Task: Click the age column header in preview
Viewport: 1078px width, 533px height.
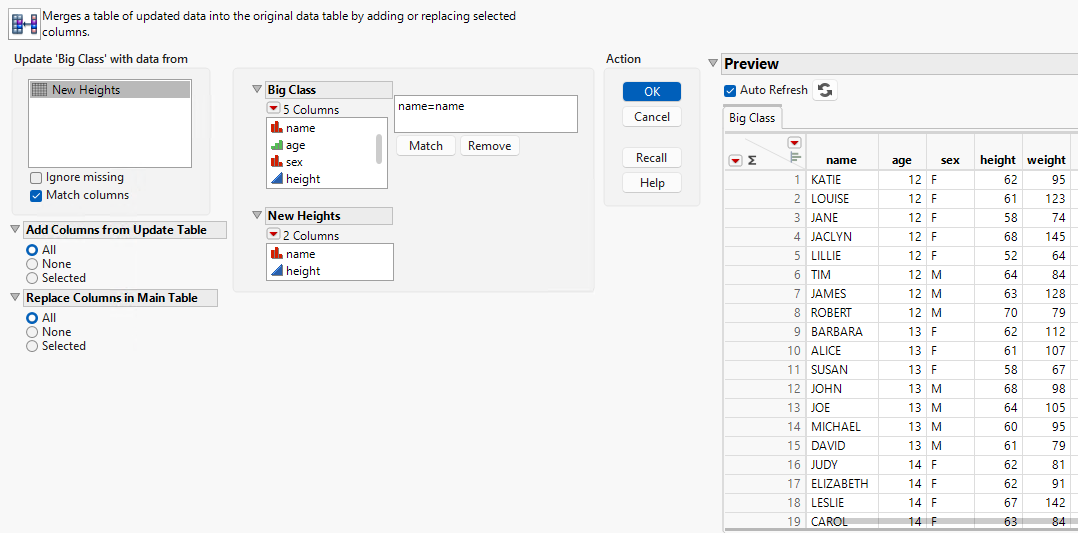Action: pyautogui.click(x=902, y=160)
